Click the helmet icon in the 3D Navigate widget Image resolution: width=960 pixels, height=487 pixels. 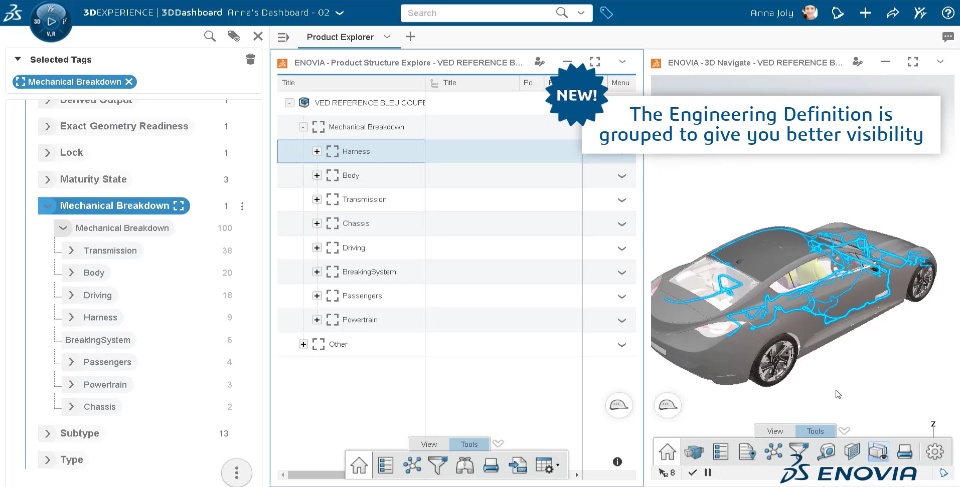[x=668, y=405]
